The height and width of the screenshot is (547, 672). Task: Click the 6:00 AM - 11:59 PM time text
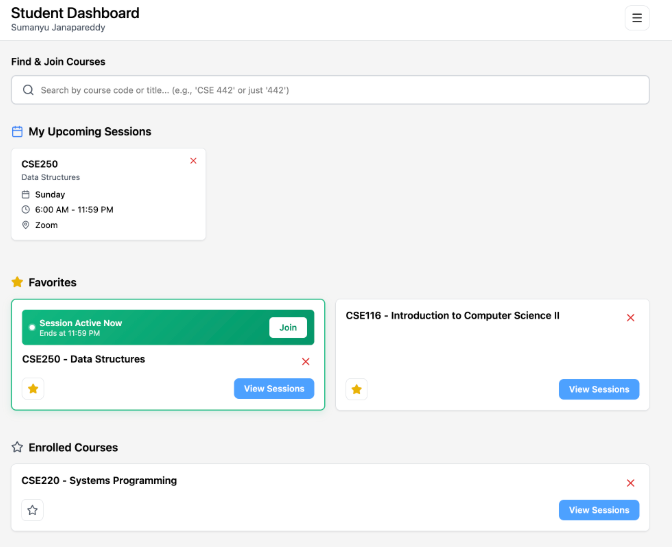(74, 210)
